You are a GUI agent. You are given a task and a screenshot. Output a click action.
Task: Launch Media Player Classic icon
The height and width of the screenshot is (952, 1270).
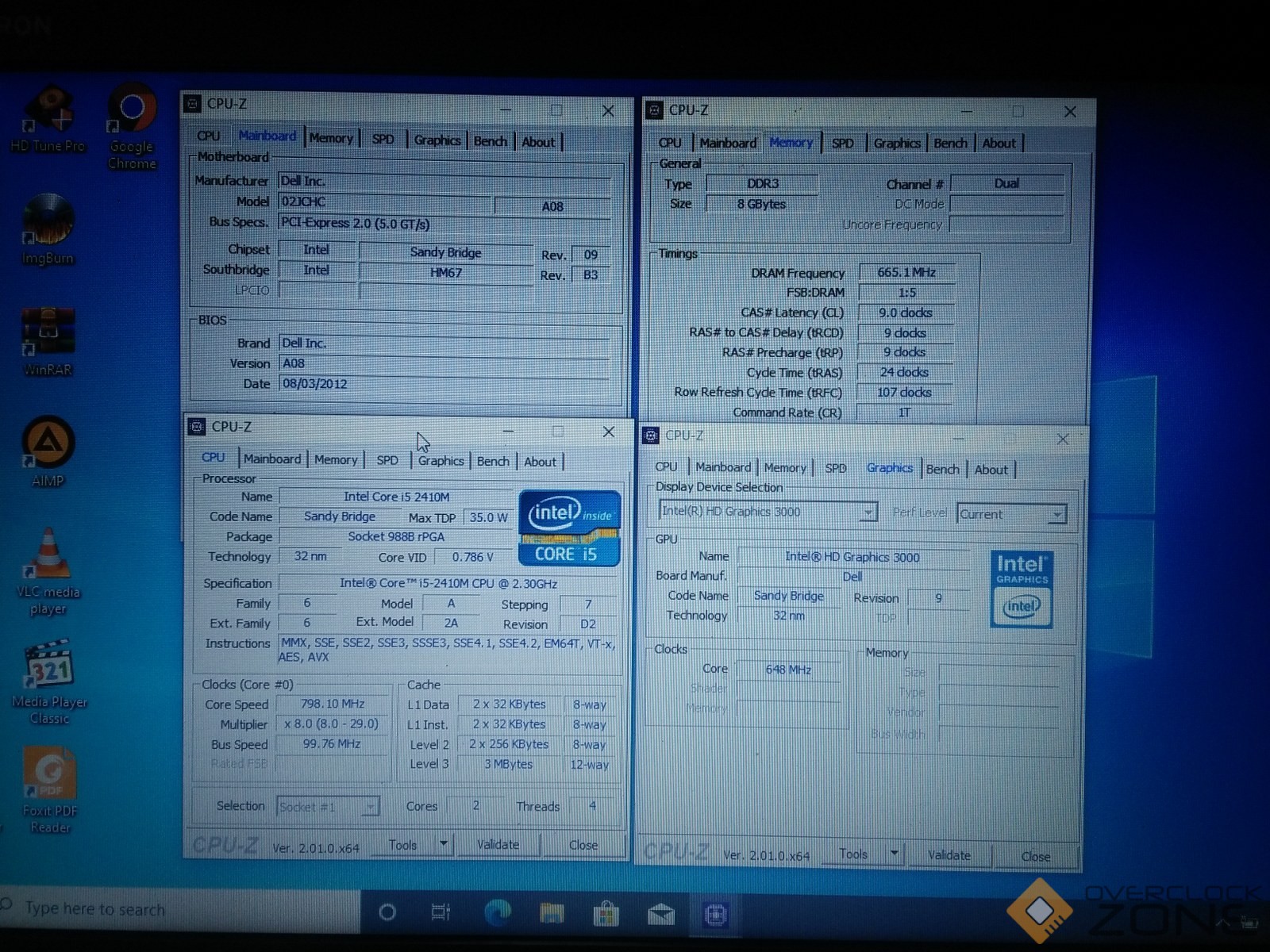click(x=49, y=666)
